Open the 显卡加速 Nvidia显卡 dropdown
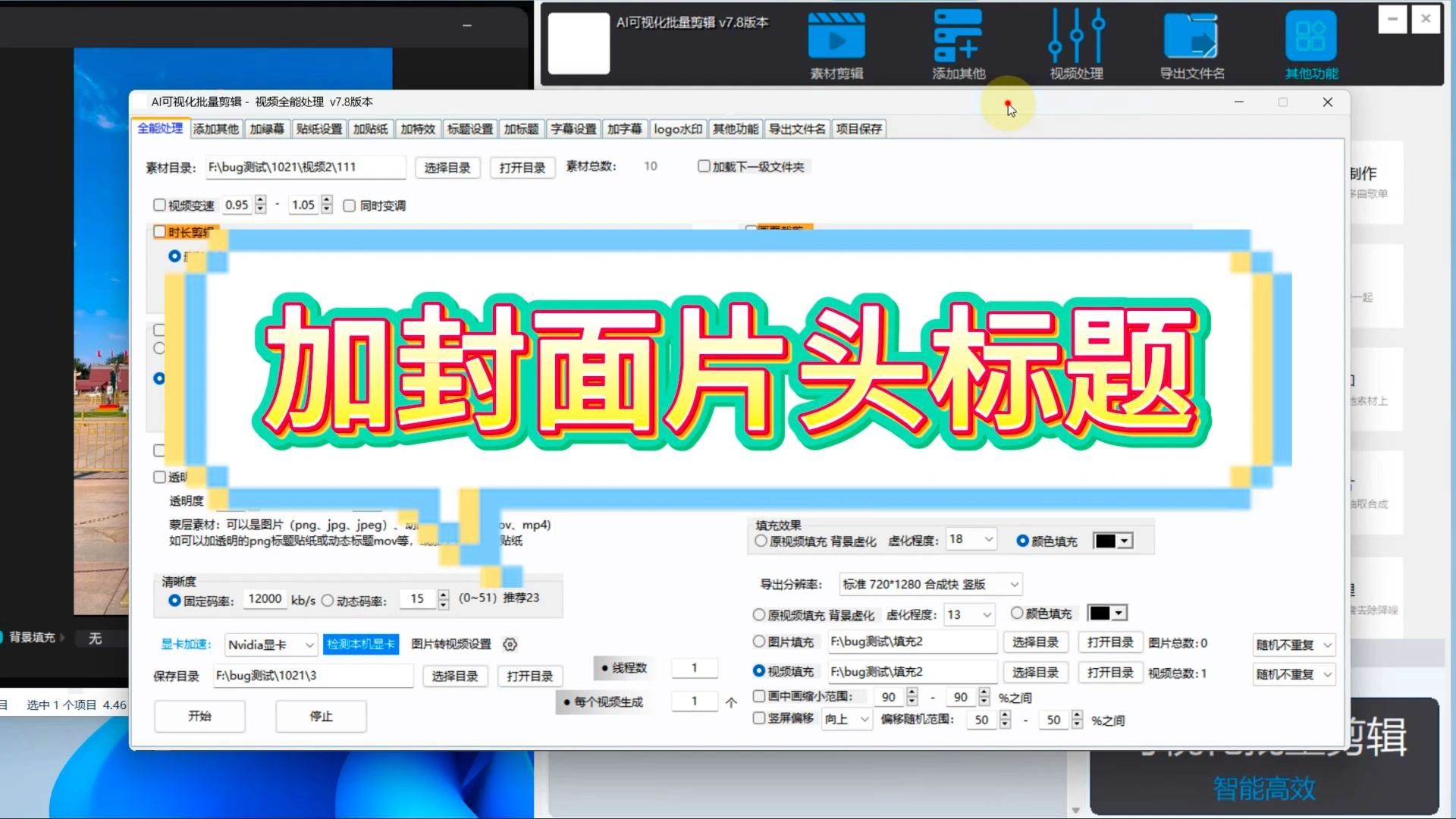 coord(271,645)
